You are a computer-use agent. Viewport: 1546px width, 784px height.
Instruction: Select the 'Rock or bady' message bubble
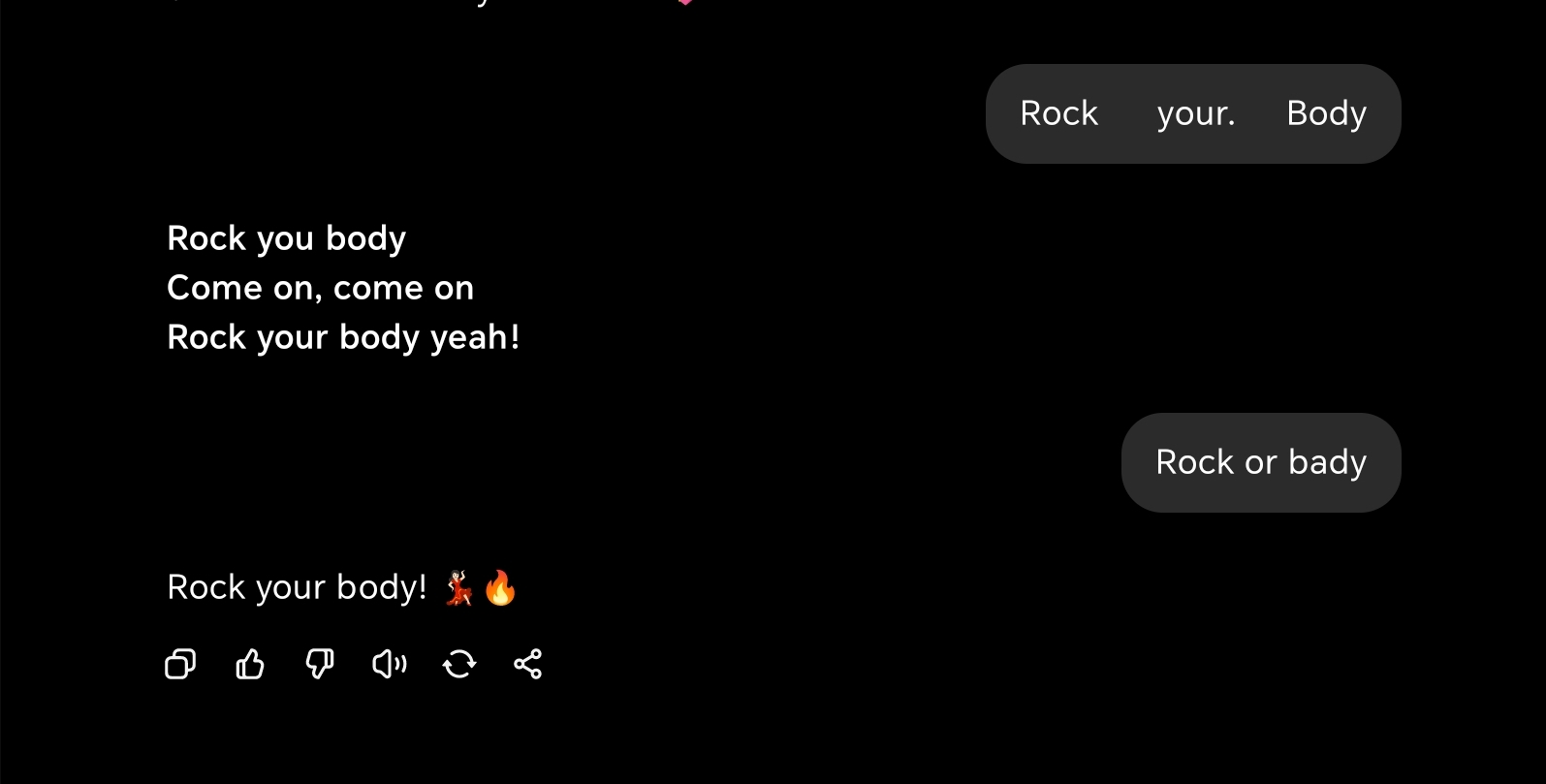[x=1261, y=462]
